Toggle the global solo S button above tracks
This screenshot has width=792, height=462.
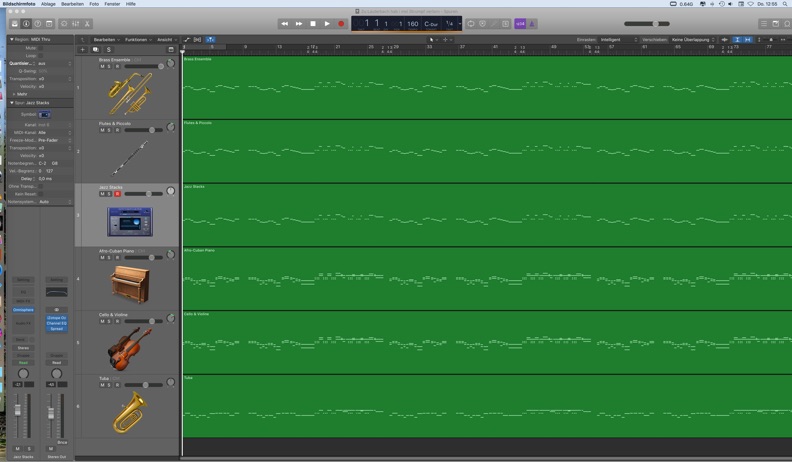coord(109,49)
